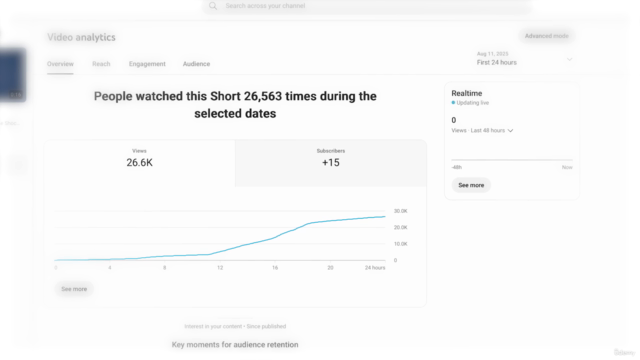640x360 pixels.
Task: Click the date range chevron arrow
Action: [569, 60]
